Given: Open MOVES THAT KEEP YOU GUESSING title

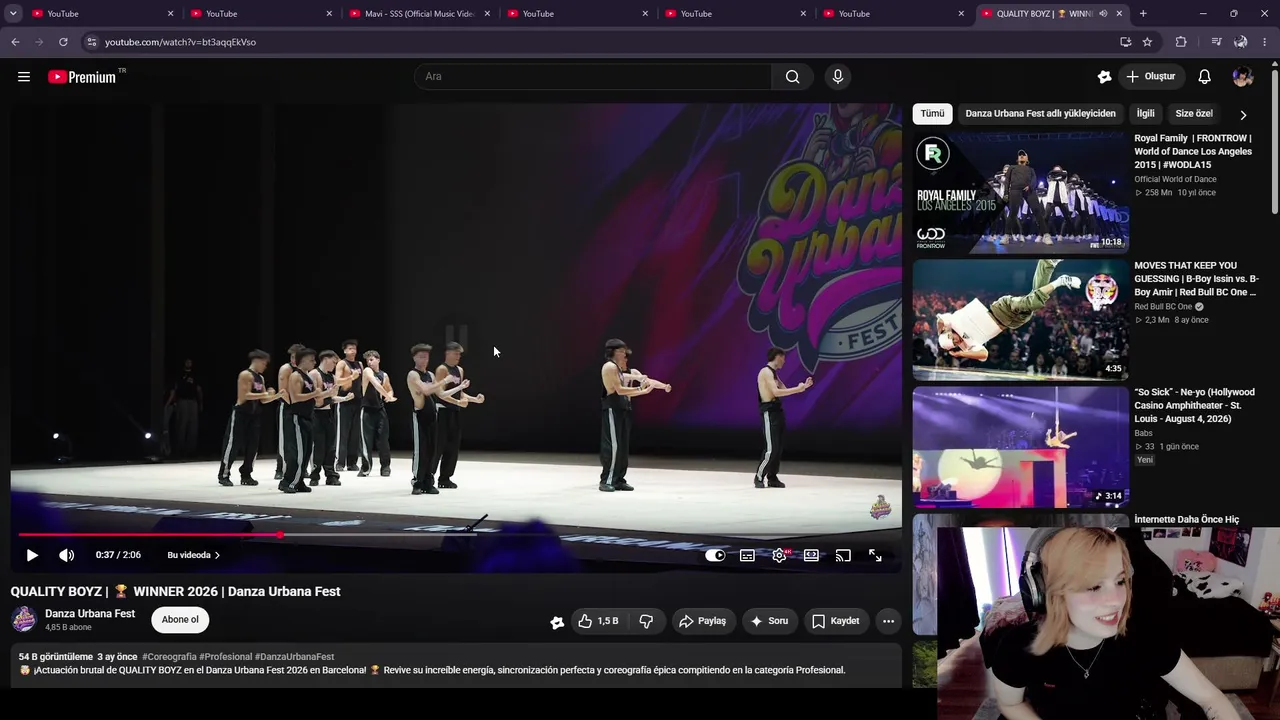Looking at the screenshot, I should [x=1197, y=279].
